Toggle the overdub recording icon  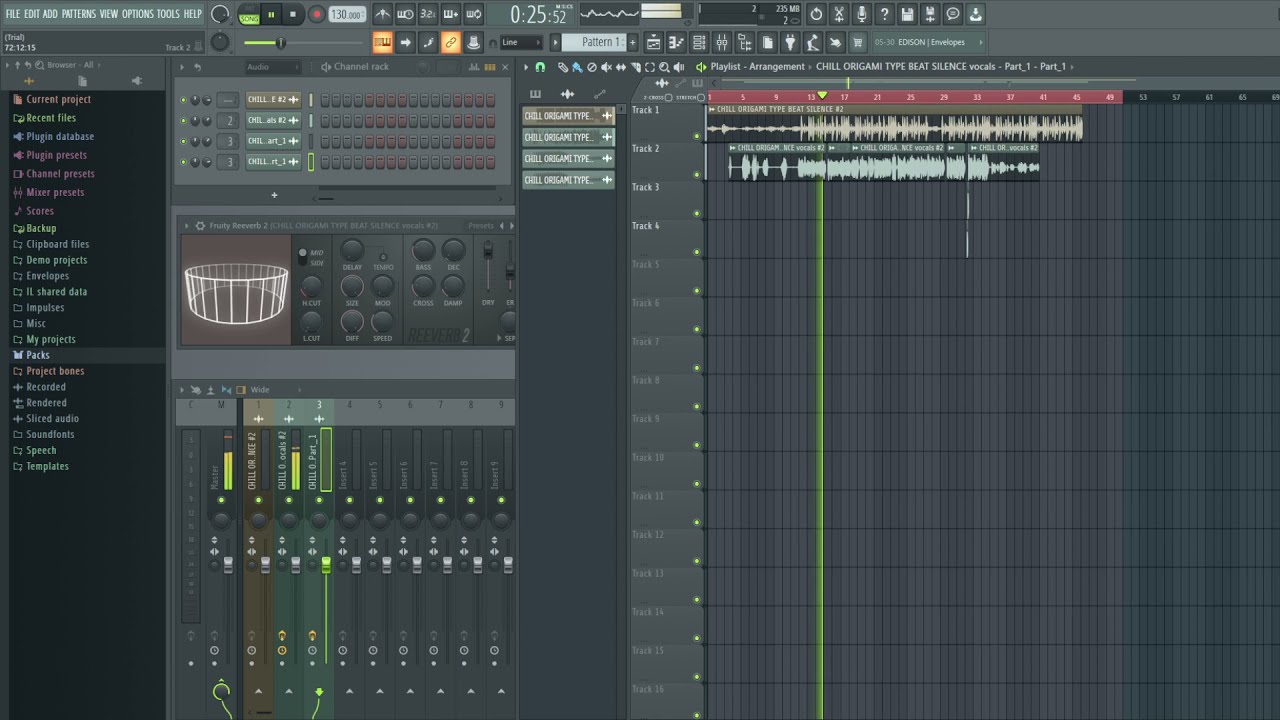pos(451,14)
